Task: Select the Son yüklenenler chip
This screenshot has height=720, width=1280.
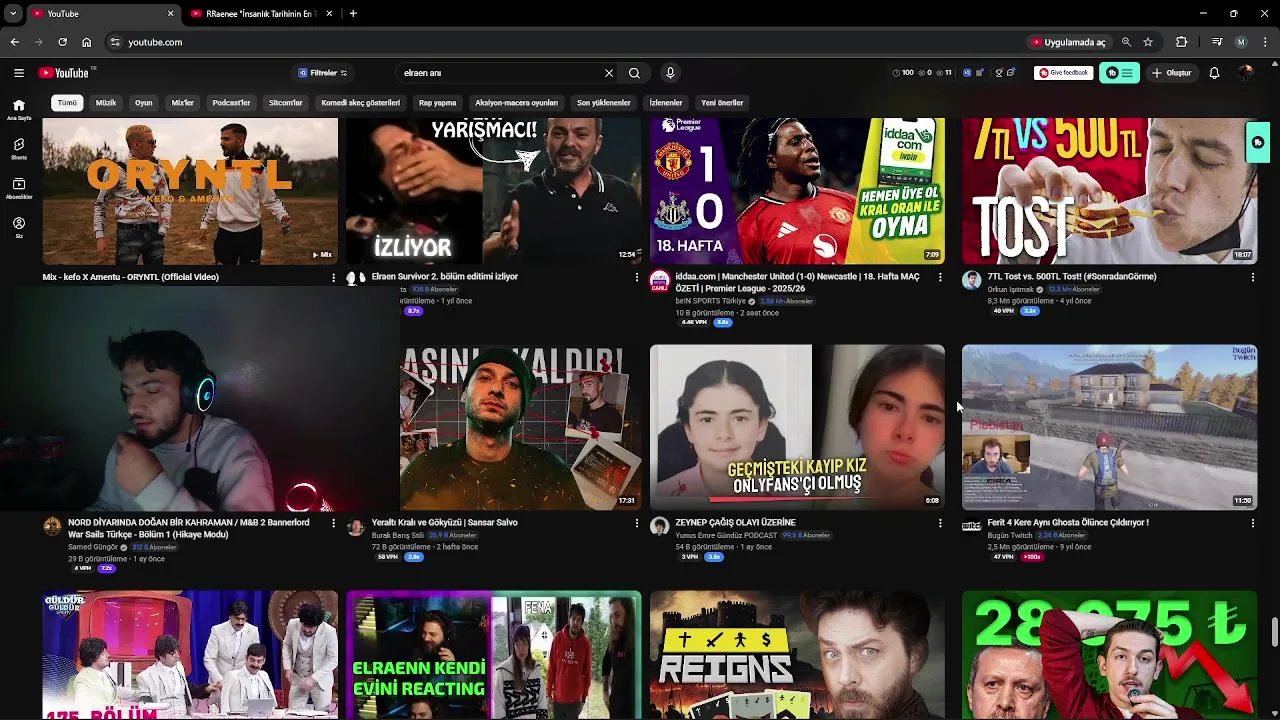Action: tap(604, 103)
